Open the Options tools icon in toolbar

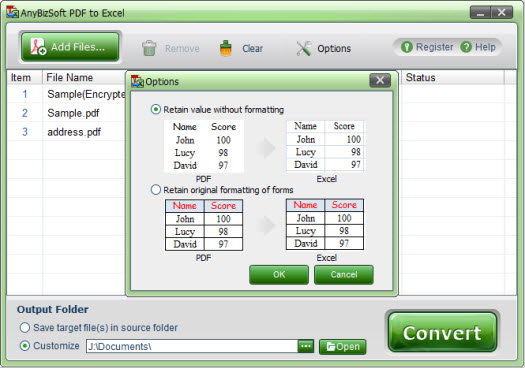point(304,49)
